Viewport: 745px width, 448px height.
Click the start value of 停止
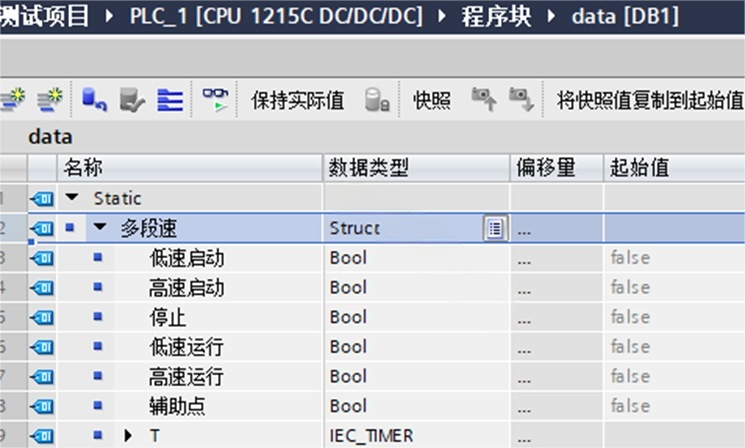tap(675, 317)
